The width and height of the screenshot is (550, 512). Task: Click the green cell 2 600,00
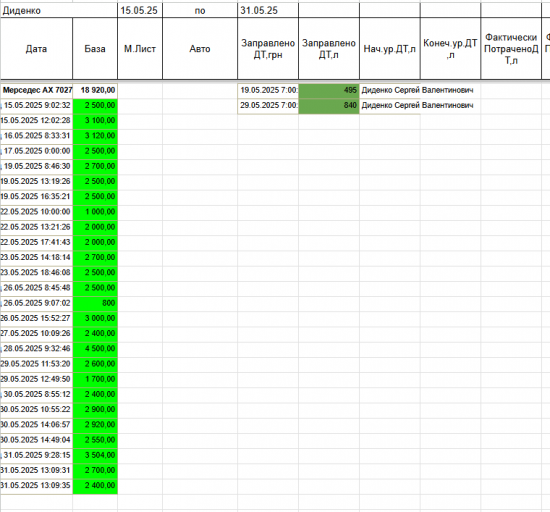click(x=95, y=364)
